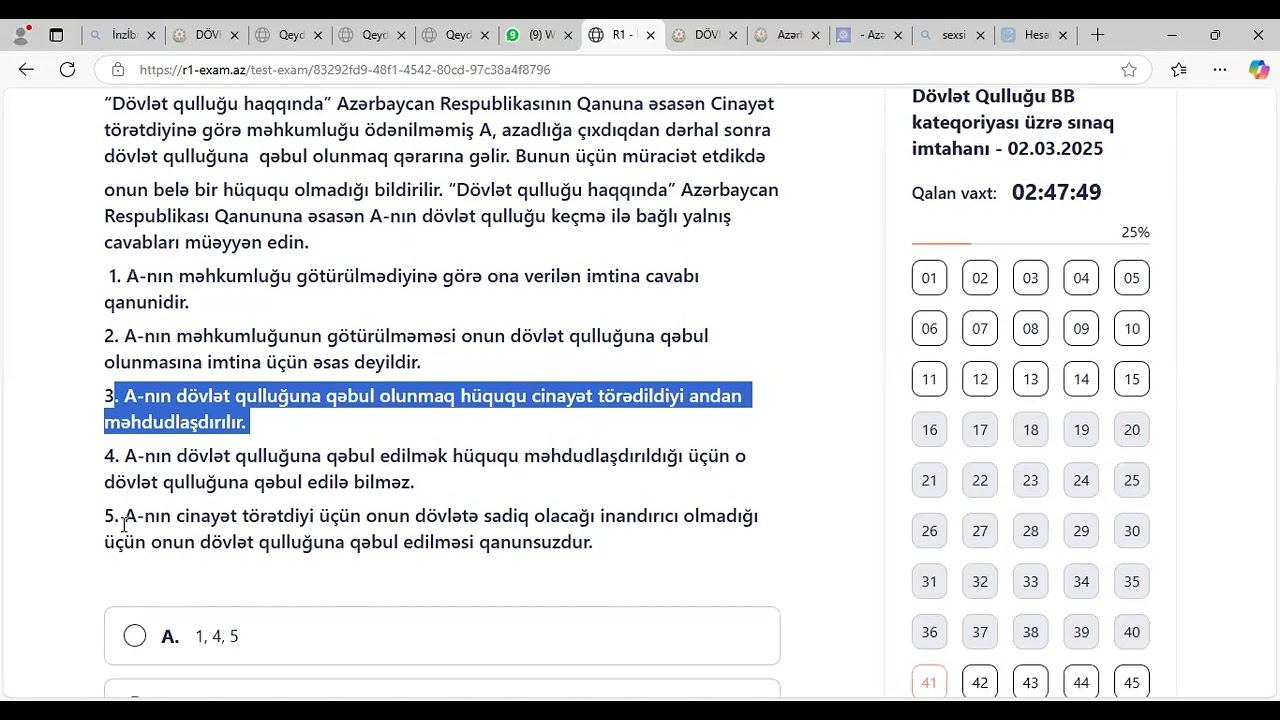This screenshot has width=1280, height=720.
Task: Close the active R1 tab
Action: 651,35
